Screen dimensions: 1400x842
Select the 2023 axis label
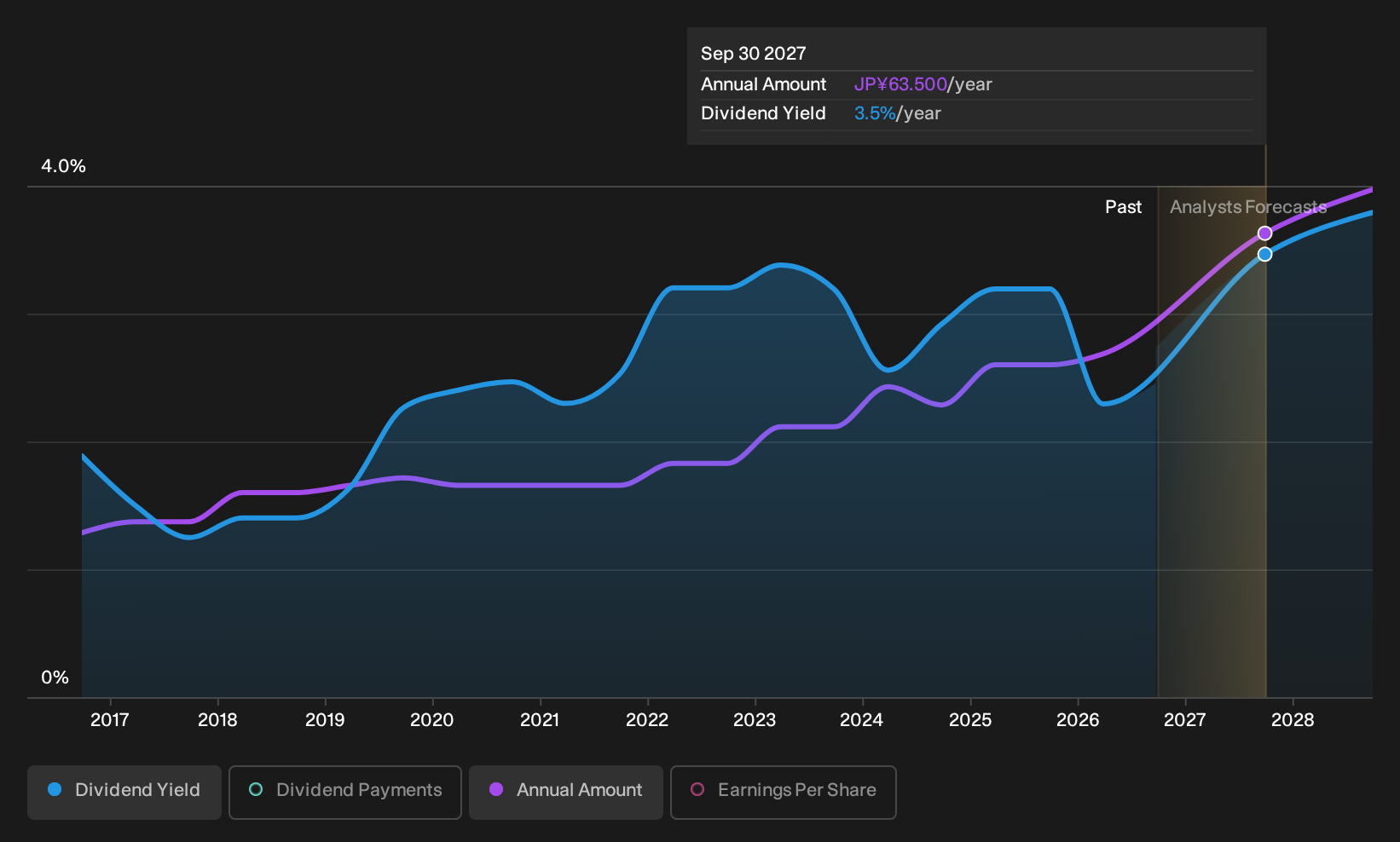(755, 720)
